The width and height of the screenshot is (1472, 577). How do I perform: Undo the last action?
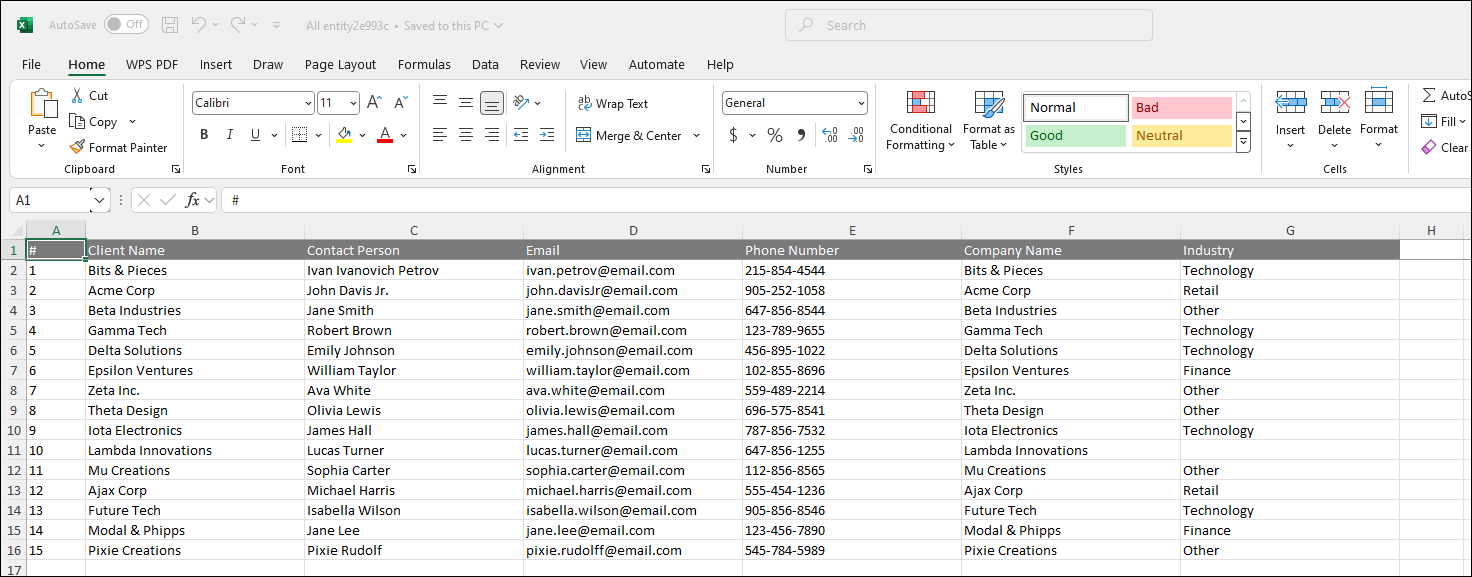point(199,25)
